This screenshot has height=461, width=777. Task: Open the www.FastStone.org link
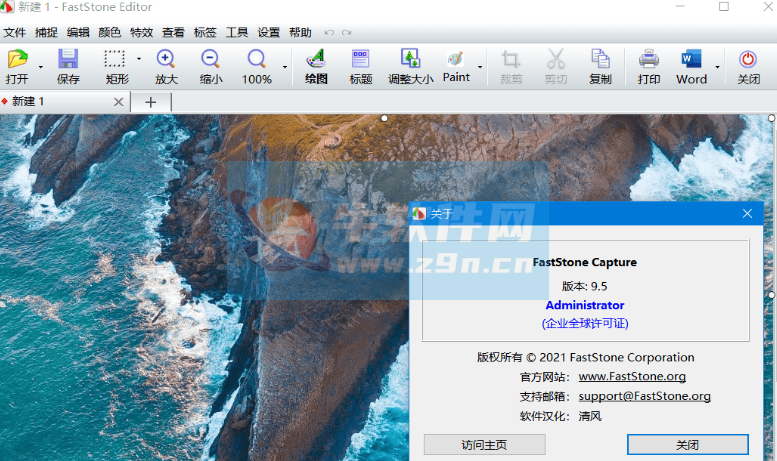pyautogui.click(x=632, y=376)
